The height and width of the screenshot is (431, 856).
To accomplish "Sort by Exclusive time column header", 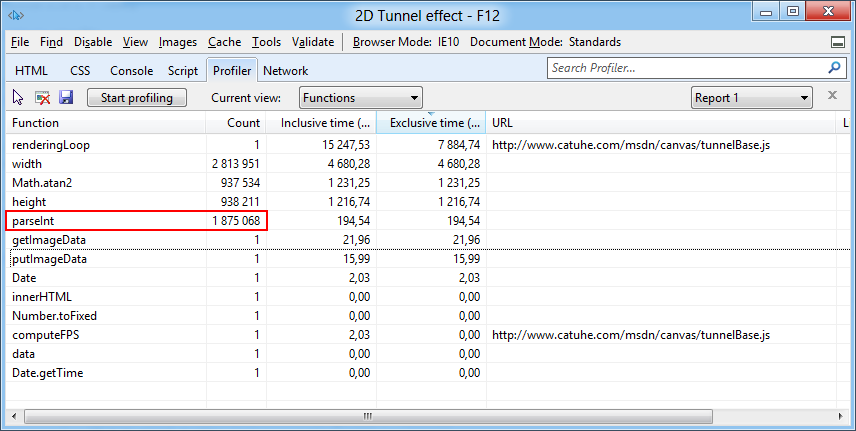I will point(431,123).
